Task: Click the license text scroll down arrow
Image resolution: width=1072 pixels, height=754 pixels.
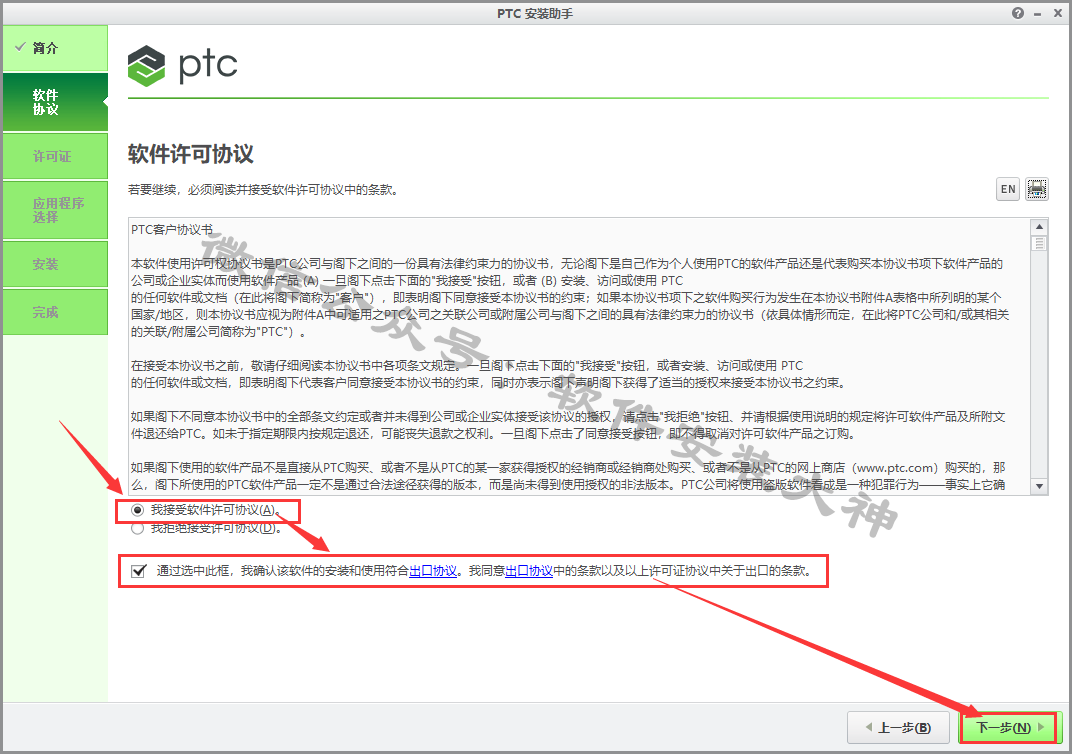Action: point(1039,486)
